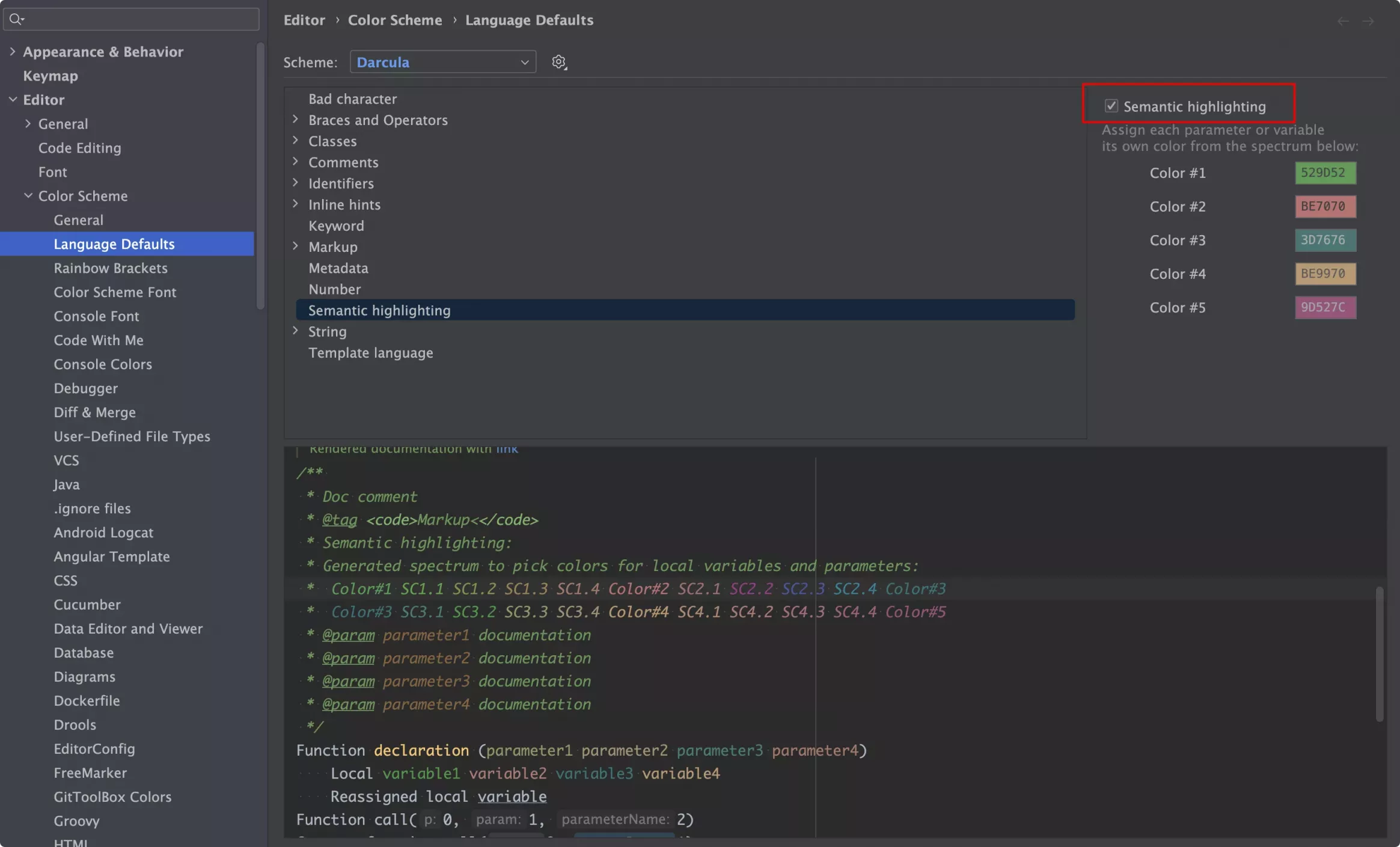Image resolution: width=1400 pixels, height=847 pixels.
Task: Click the Markup section tree item
Action: pos(333,247)
